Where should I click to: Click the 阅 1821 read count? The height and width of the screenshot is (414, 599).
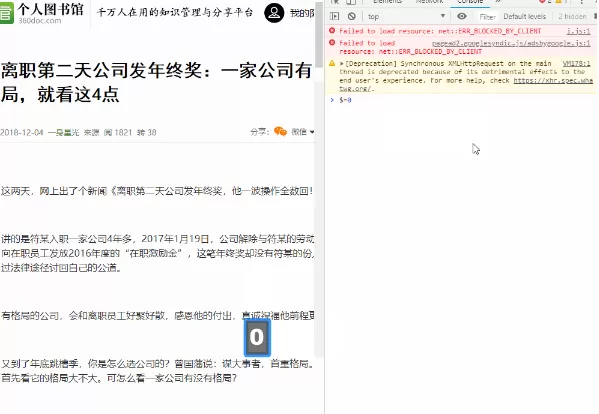coord(118,133)
